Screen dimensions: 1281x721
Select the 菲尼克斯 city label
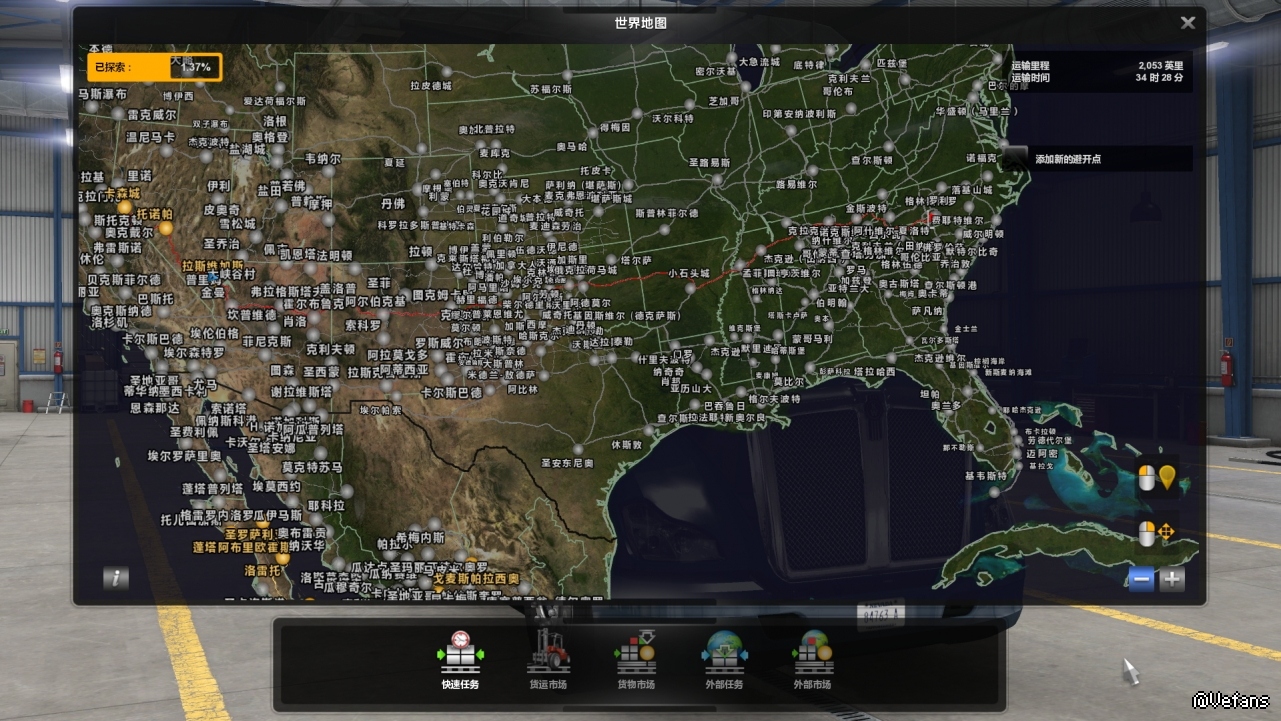click(266, 340)
